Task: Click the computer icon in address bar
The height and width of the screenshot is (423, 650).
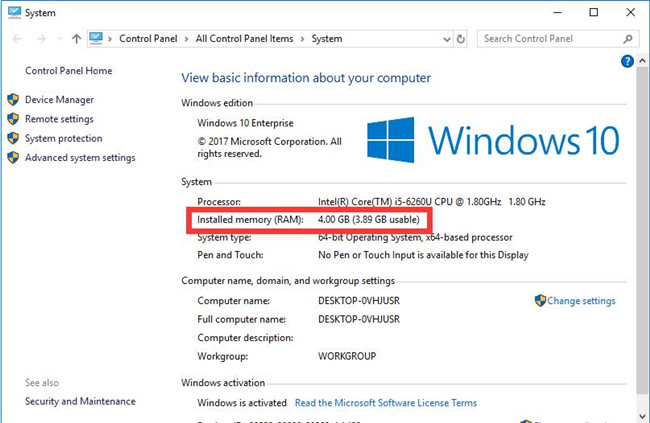Action: tap(96, 39)
